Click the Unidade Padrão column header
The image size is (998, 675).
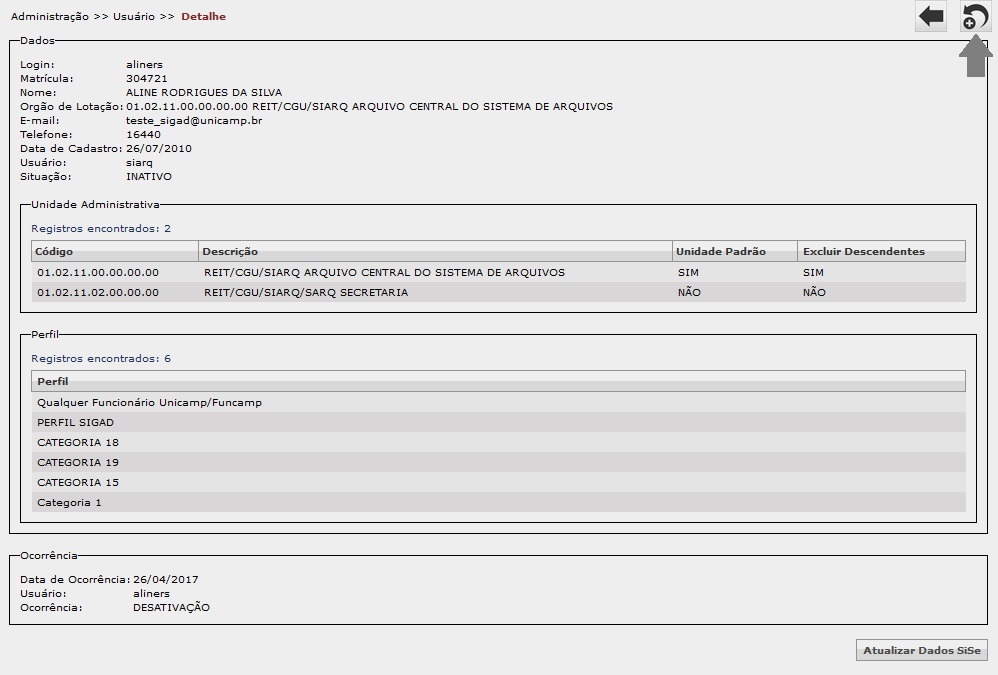(734, 251)
